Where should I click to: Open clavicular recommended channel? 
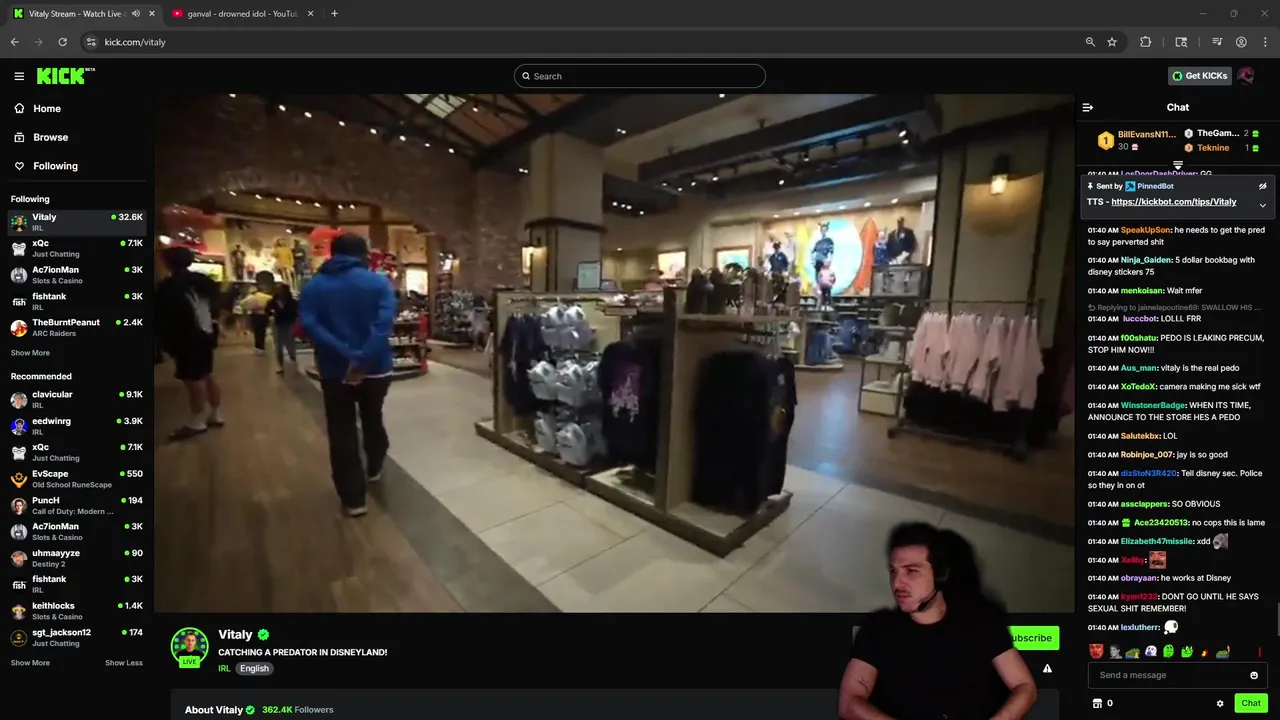[77, 399]
